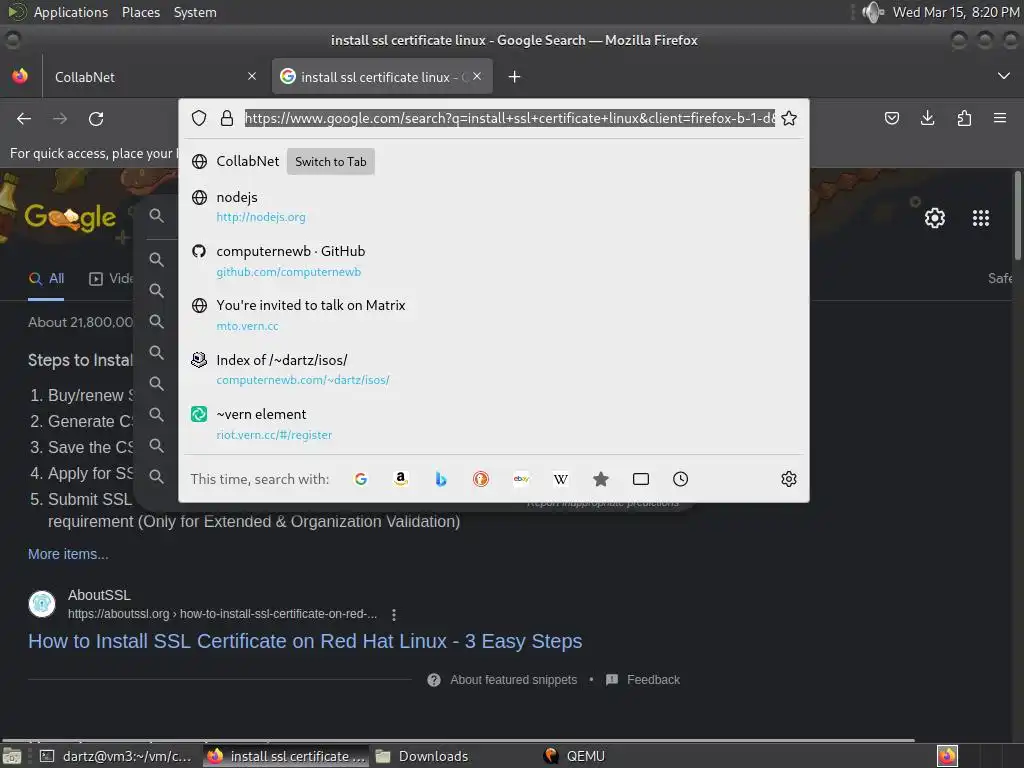Screen dimensions: 1024x768
Task: Open the Extensions puzzle icon
Action: point(964,118)
